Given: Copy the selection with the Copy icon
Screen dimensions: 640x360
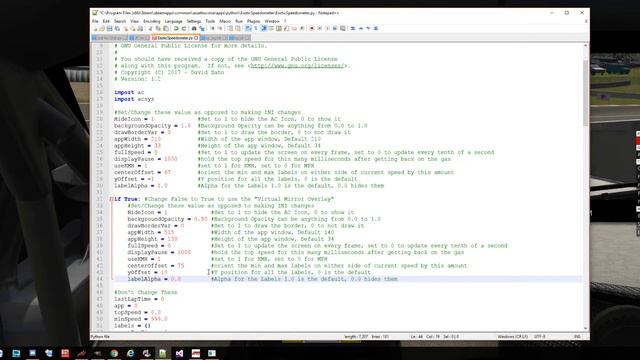Looking at the screenshot, I should [158, 29].
